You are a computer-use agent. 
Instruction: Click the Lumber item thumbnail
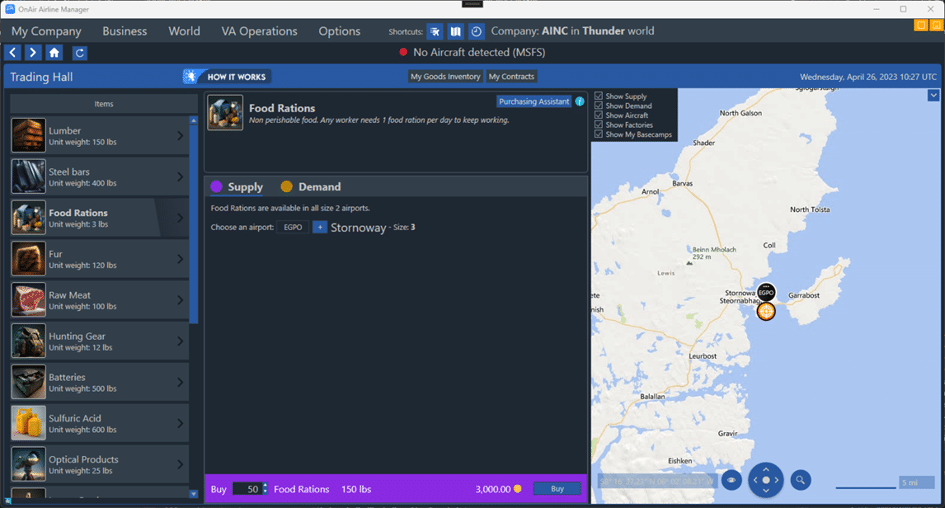click(x=28, y=136)
